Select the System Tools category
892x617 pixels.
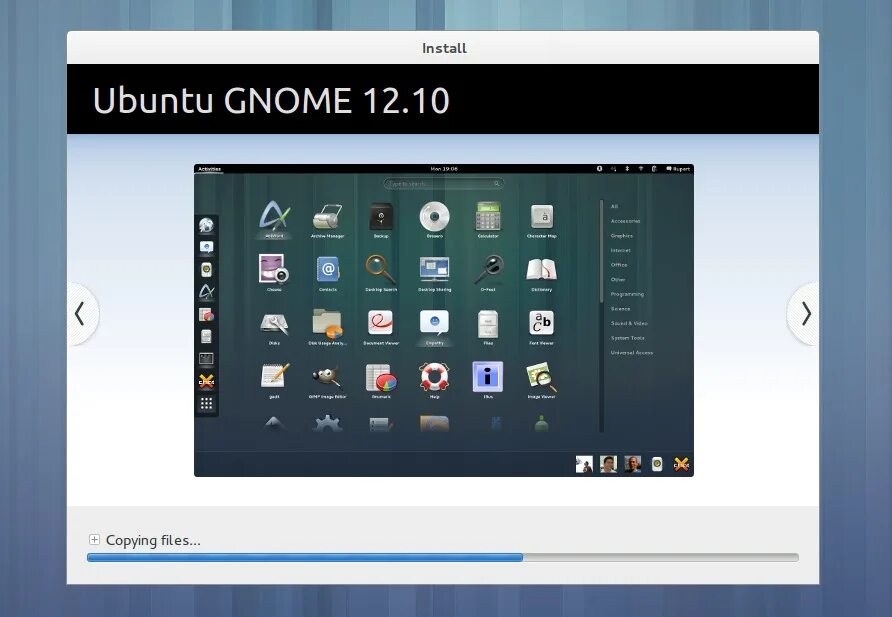[627, 338]
